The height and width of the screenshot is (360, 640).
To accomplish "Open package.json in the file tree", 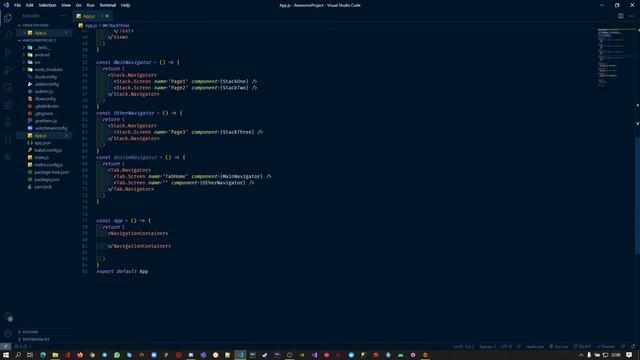I will [x=45, y=180].
